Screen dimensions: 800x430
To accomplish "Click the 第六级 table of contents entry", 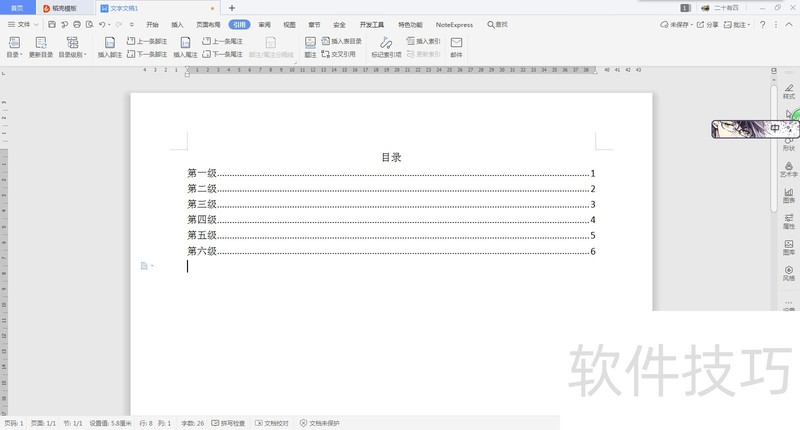I will [x=391, y=251].
